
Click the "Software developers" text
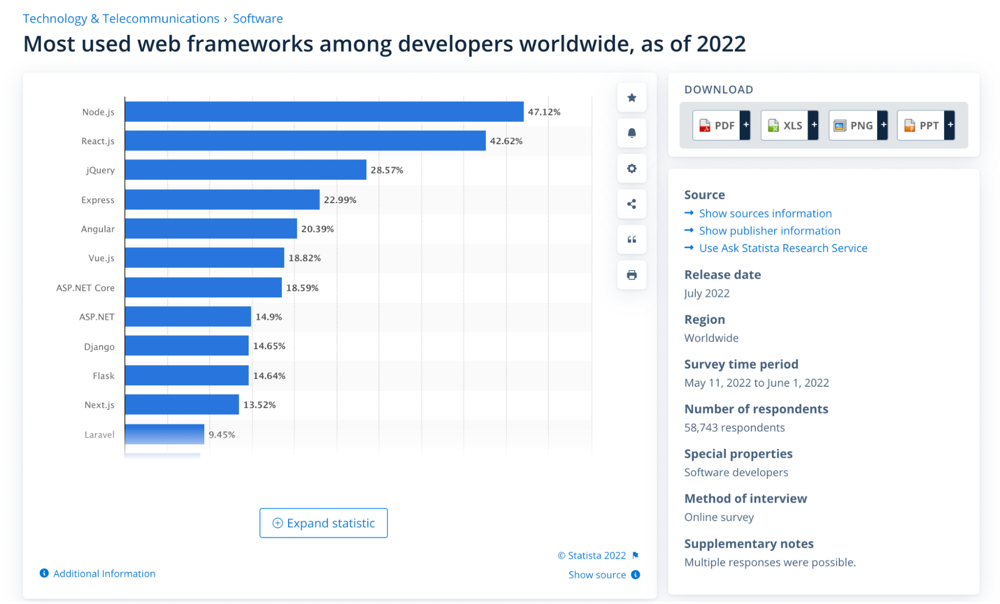click(x=736, y=472)
